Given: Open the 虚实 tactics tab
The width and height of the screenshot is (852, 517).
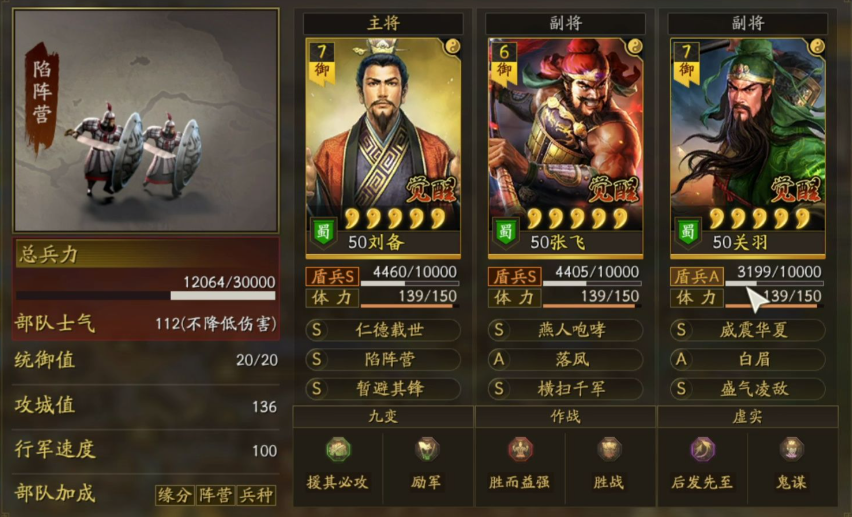Looking at the screenshot, I should 748,416.
